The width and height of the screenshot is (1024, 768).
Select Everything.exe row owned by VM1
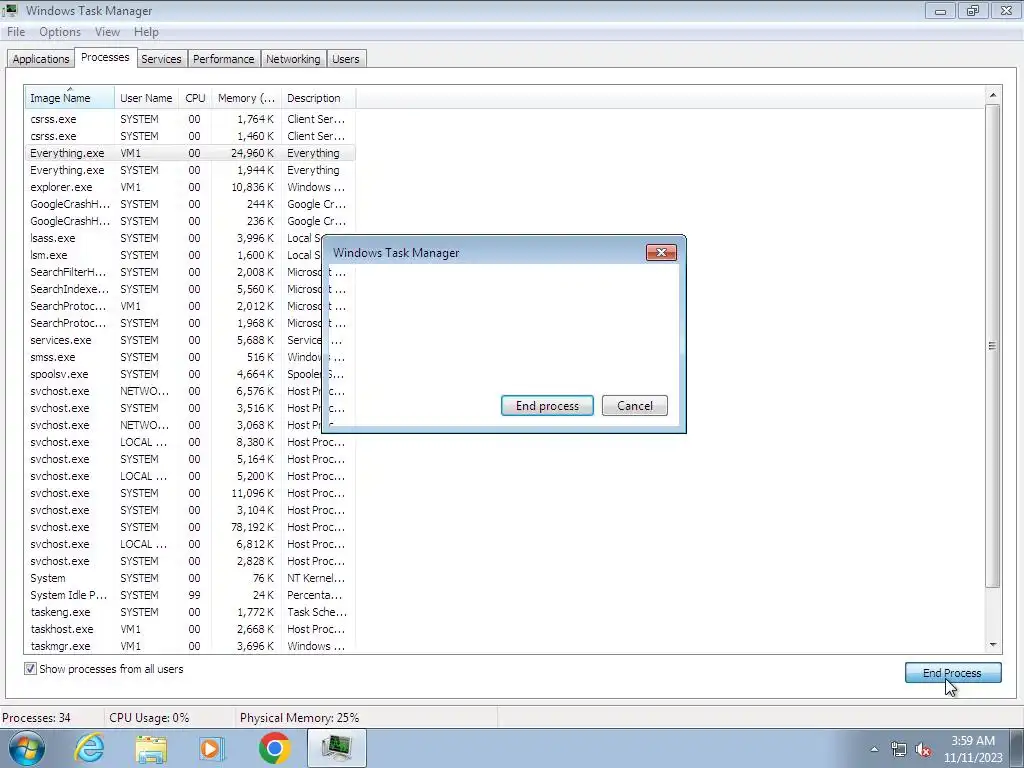190,153
